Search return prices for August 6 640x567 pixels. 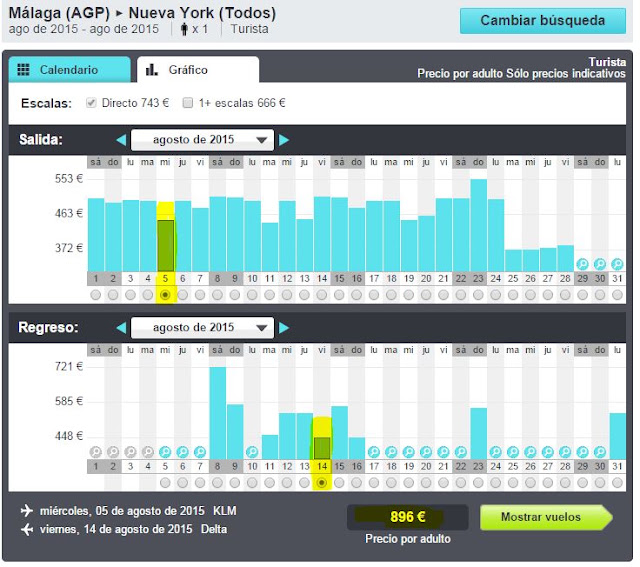point(182,452)
